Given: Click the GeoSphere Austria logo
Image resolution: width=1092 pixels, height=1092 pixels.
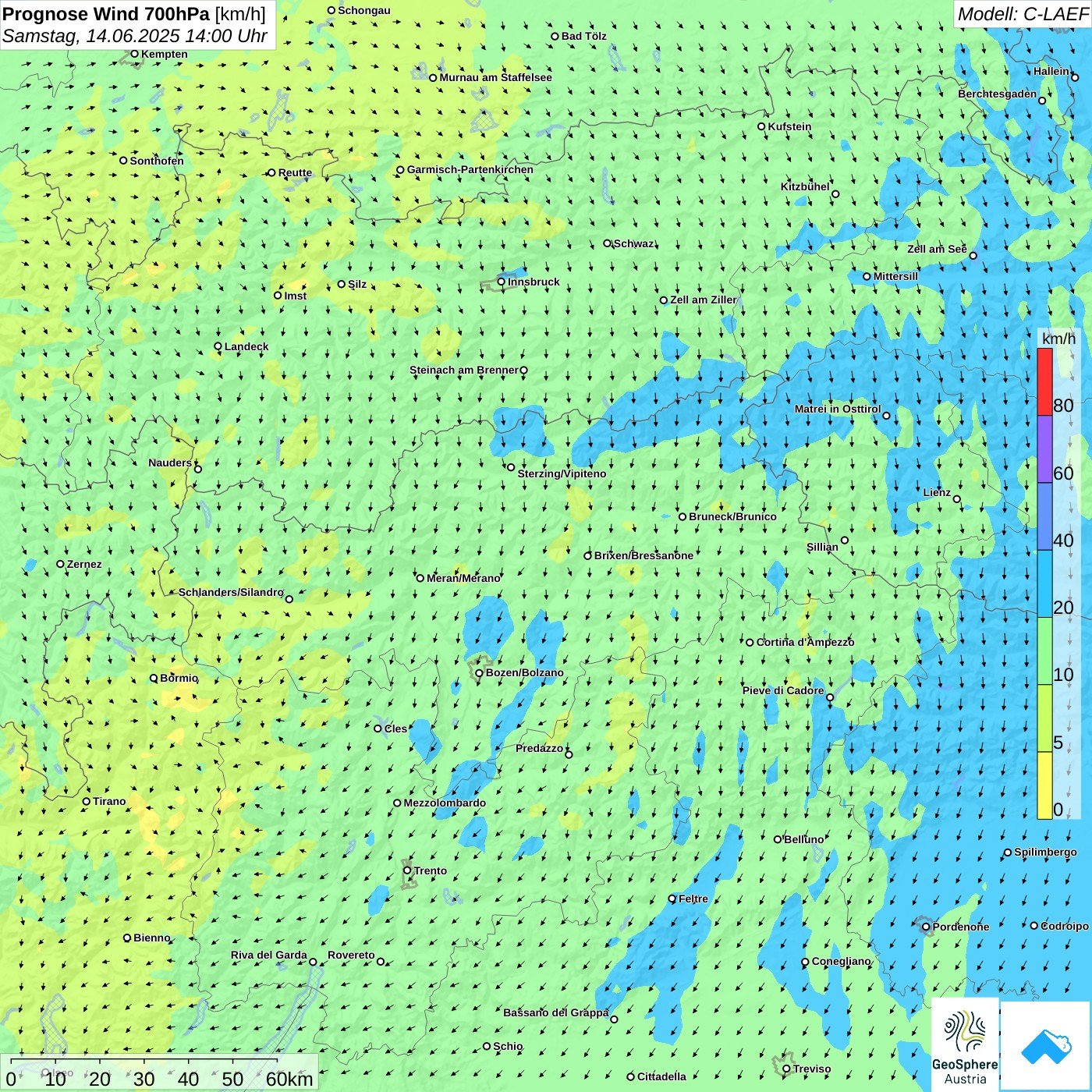Looking at the screenshot, I should 965,1045.
